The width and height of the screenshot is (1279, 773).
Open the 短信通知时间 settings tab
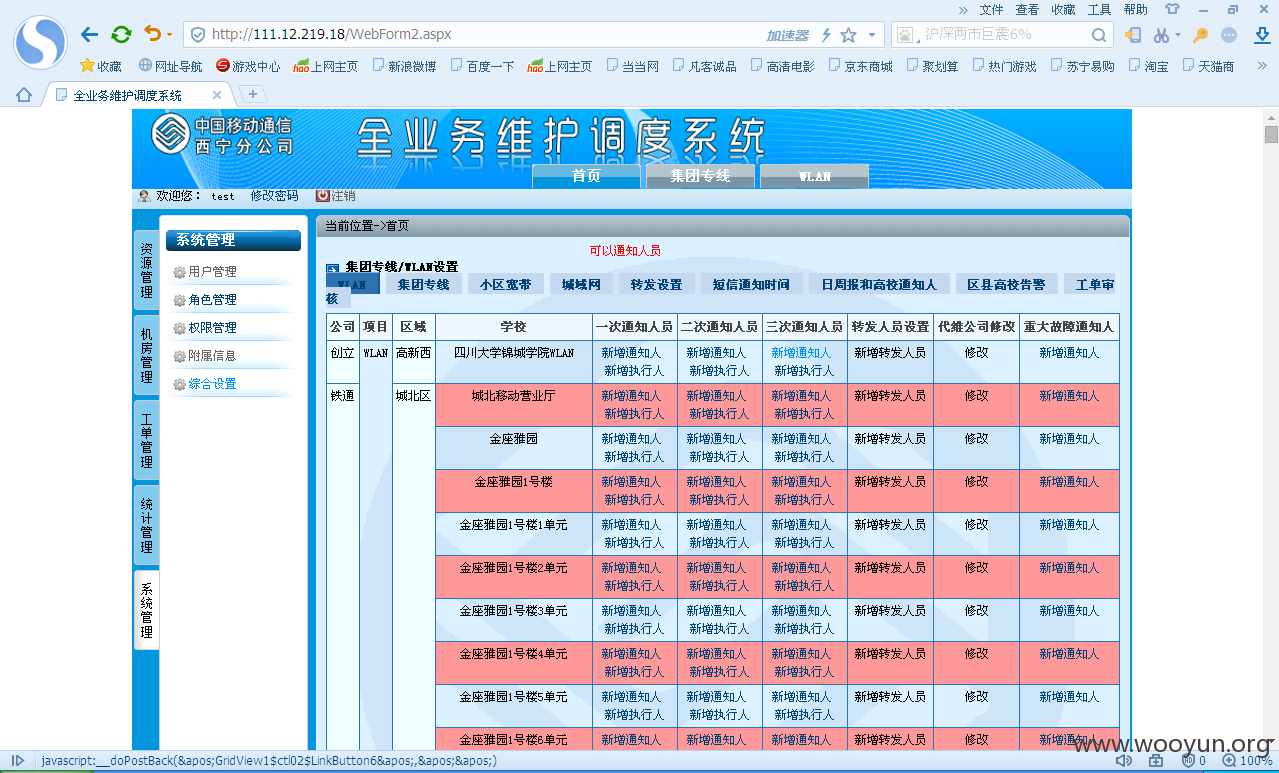(x=751, y=285)
